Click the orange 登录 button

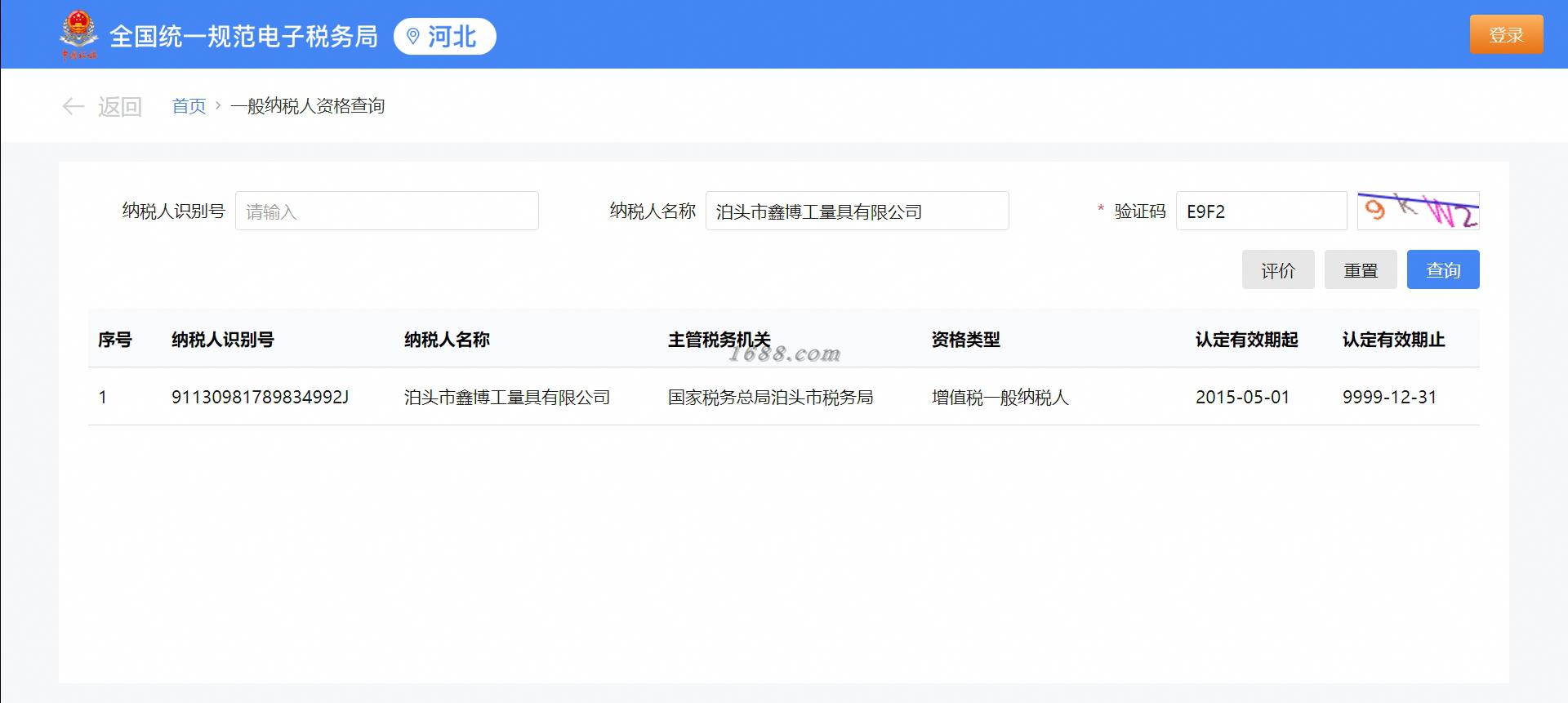[x=1507, y=34]
